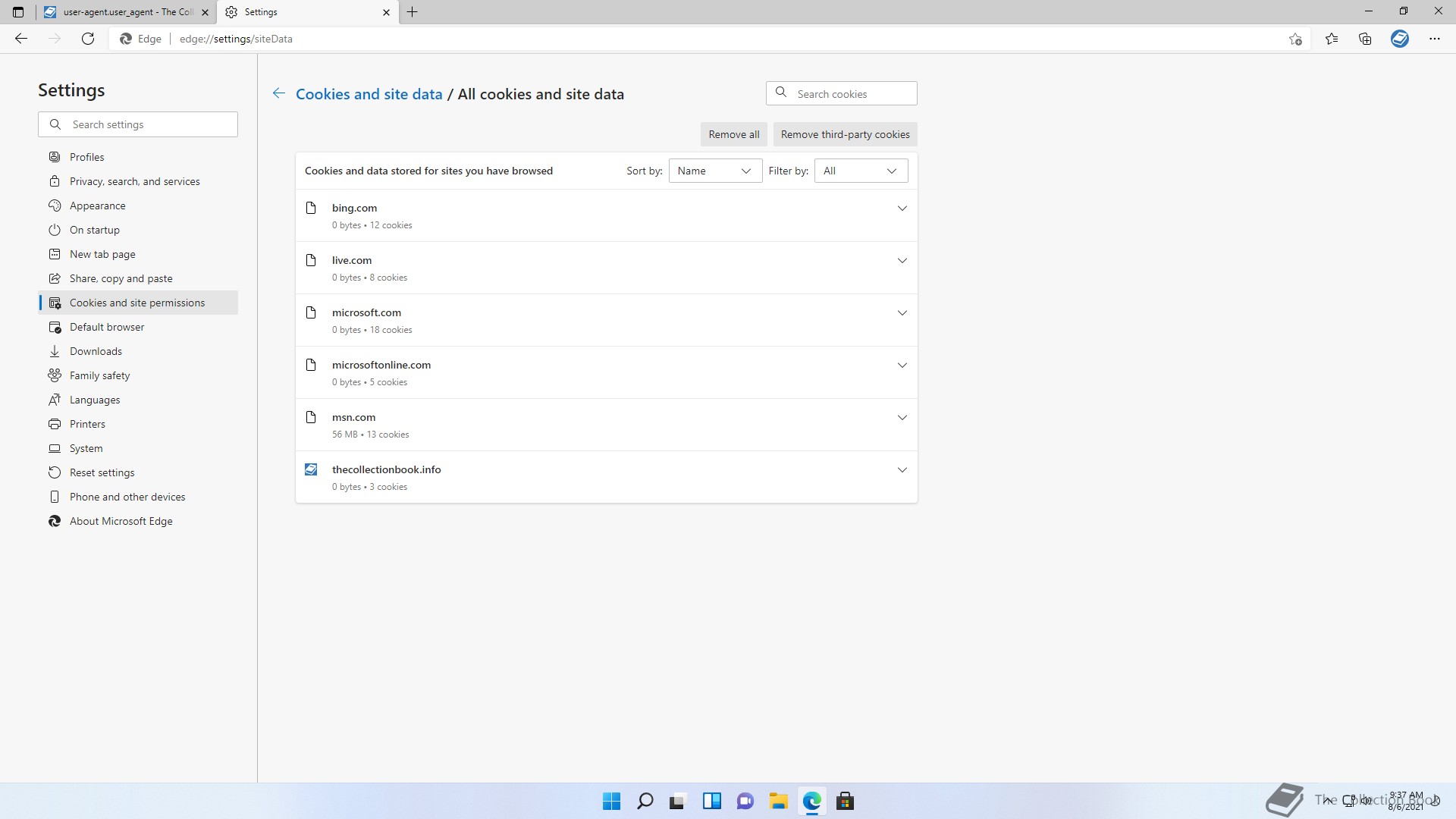
Task: Click the browser Back arrow
Action: point(21,39)
